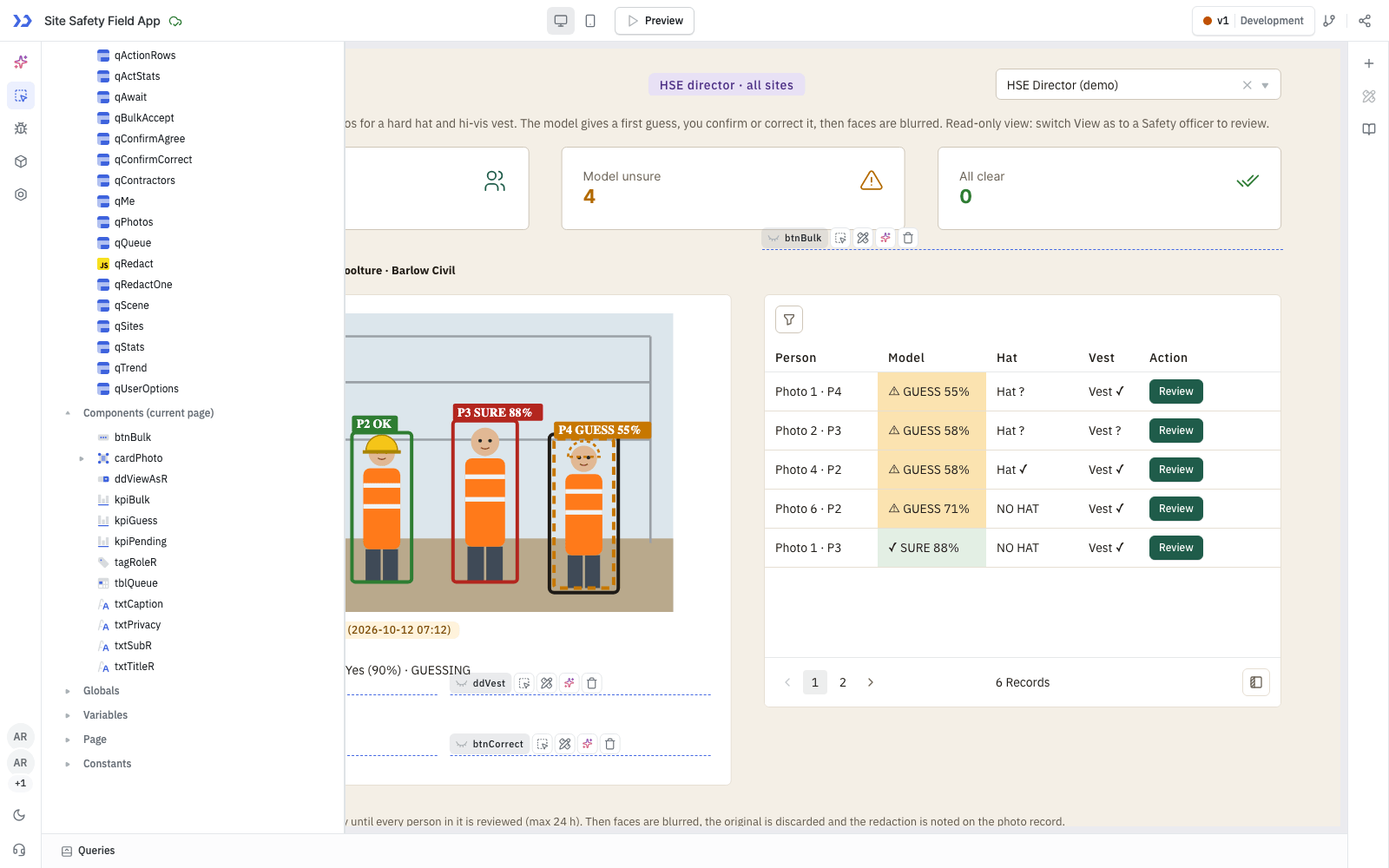
Task: Go to table page 2
Action: click(843, 682)
